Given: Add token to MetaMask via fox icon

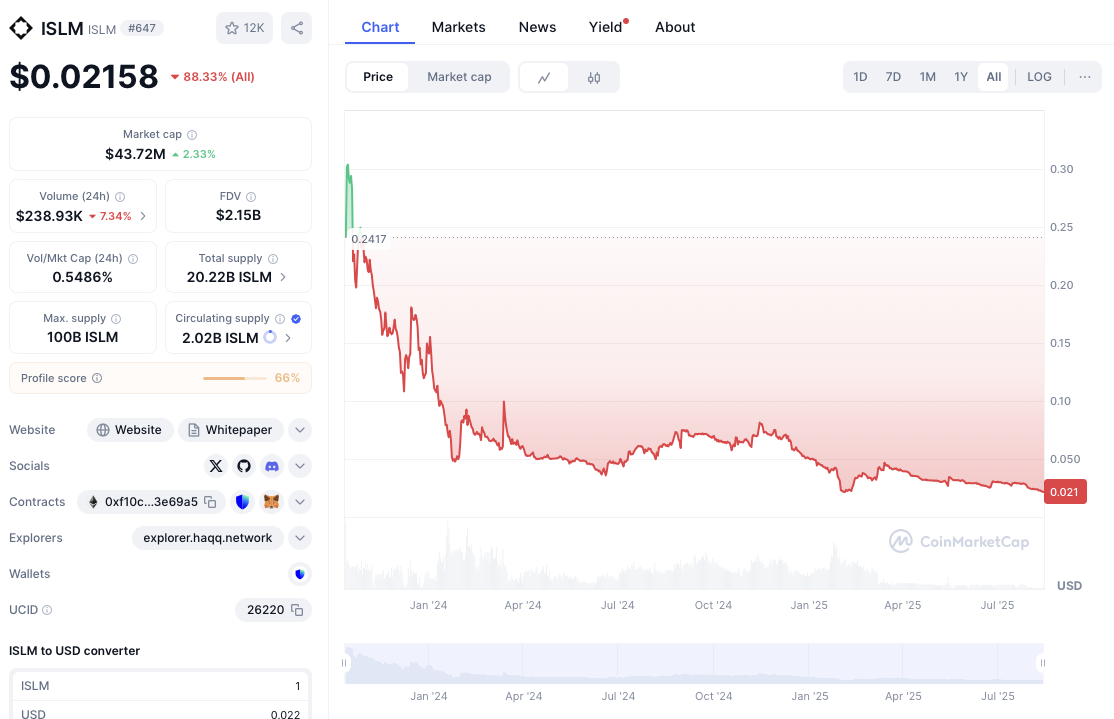Looking at the screenshot, I should [x=271, y=502].
